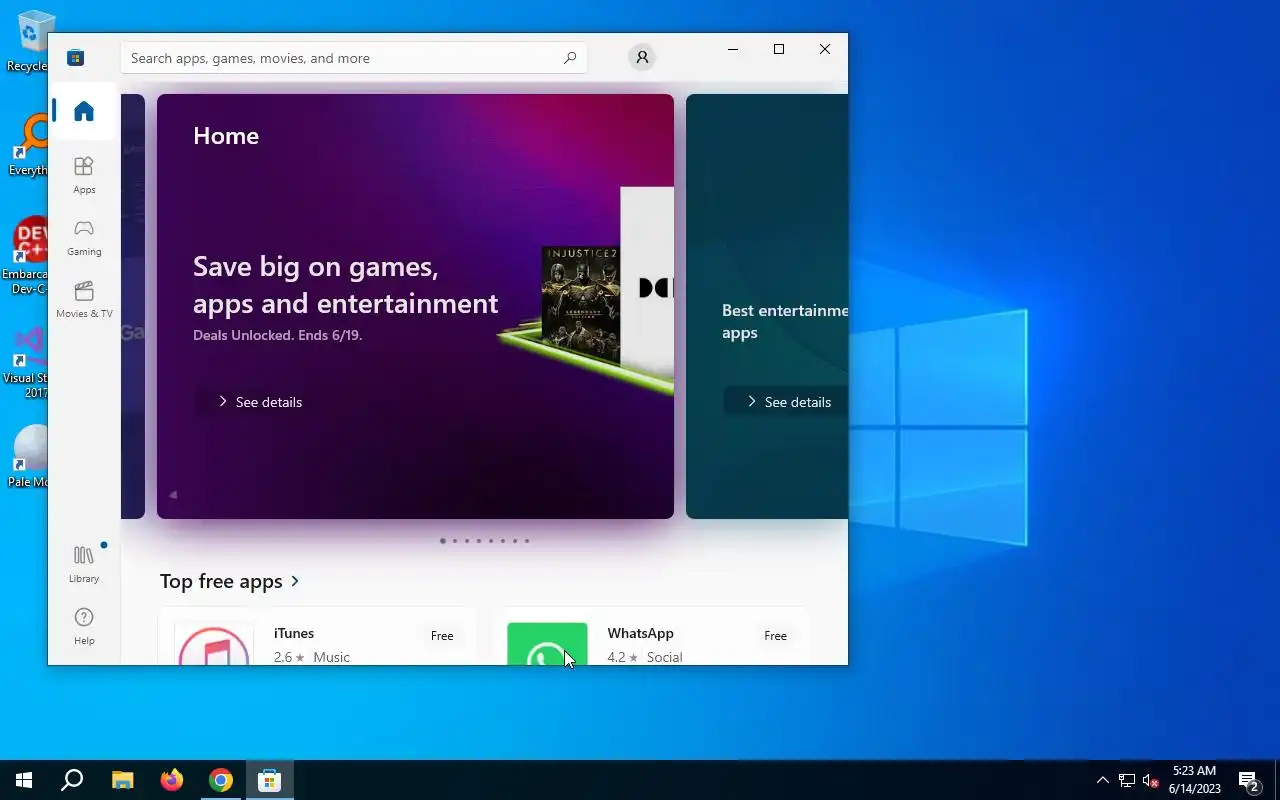Open Movies & TV section
The width and height of the screenshot is (1280, 800).
(84, 299)
